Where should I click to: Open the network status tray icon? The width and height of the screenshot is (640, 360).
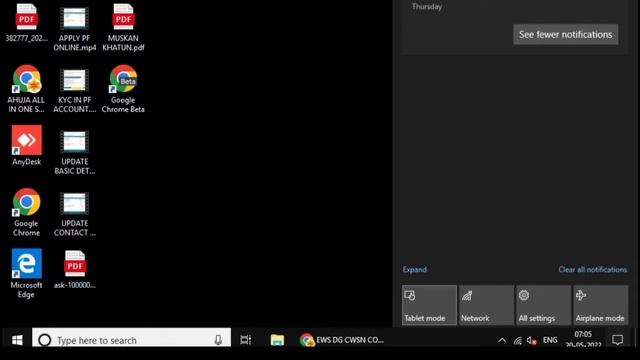[518, 340]
